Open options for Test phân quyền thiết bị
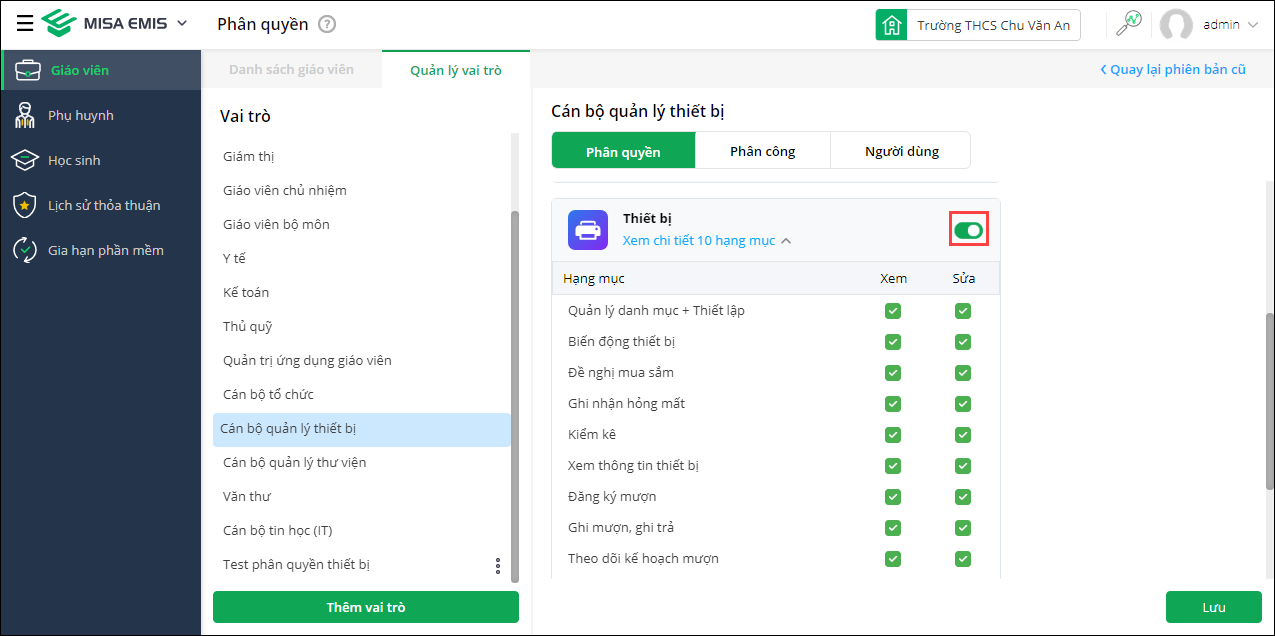This screenshot has height=636, width=1275. point(498,566)
